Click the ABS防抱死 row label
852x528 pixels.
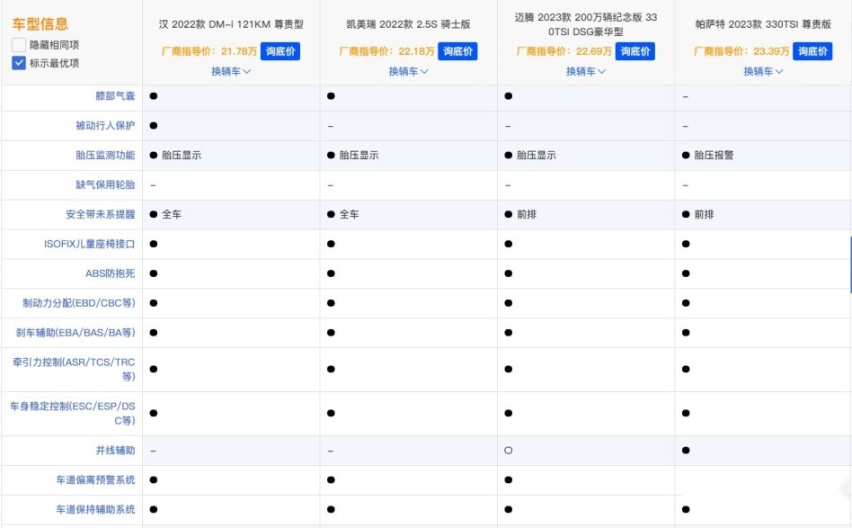[x=110, y=273]
